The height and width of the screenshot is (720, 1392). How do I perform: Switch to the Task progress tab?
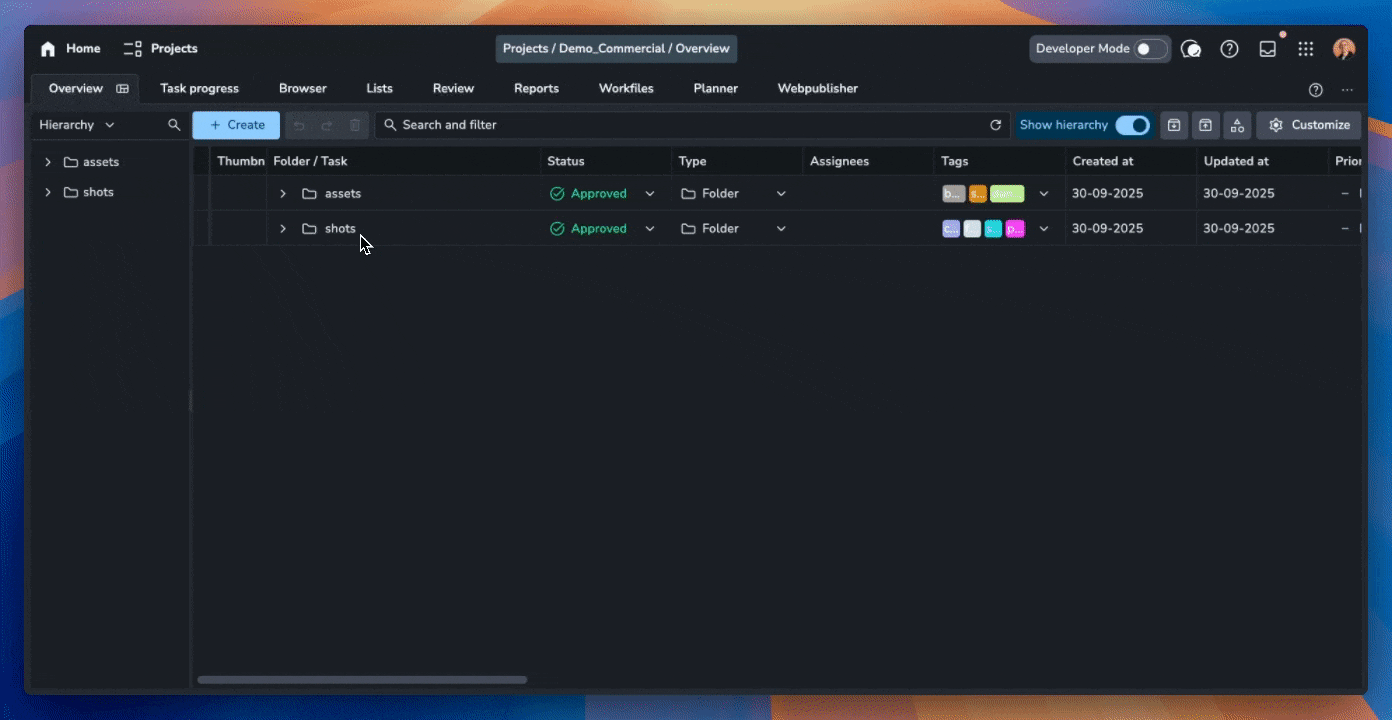(199, 88)
